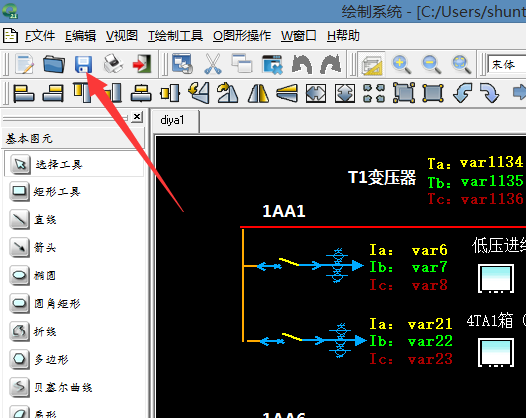
Task: Click the zoom-to-fit magnifier icon
Action: pyautogui.click(x=461, y=64)
